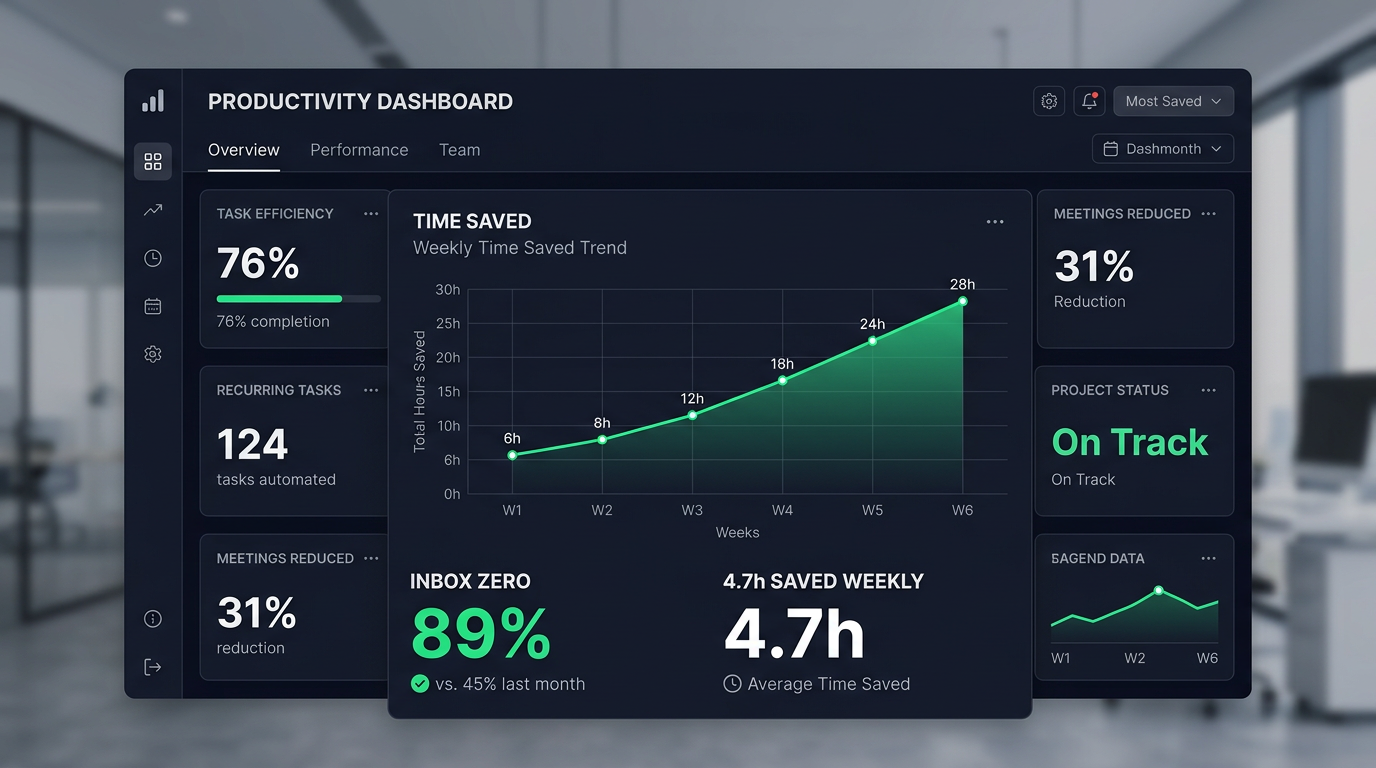Open the settings gear icon in sidebar

tap(153, 354)
